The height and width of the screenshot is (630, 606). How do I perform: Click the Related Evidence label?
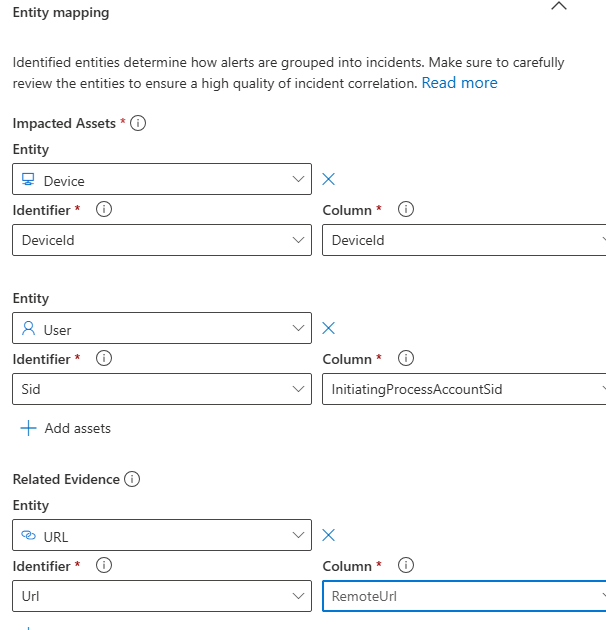[66, 479]
